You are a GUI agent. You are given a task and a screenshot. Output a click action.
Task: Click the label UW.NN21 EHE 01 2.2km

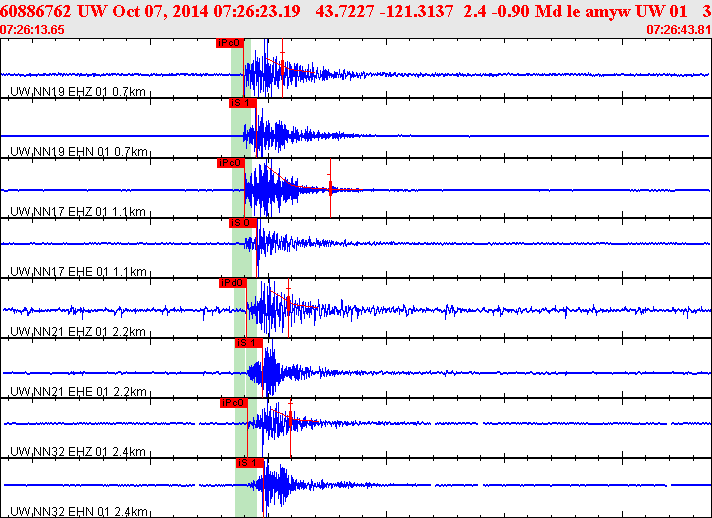78,392
